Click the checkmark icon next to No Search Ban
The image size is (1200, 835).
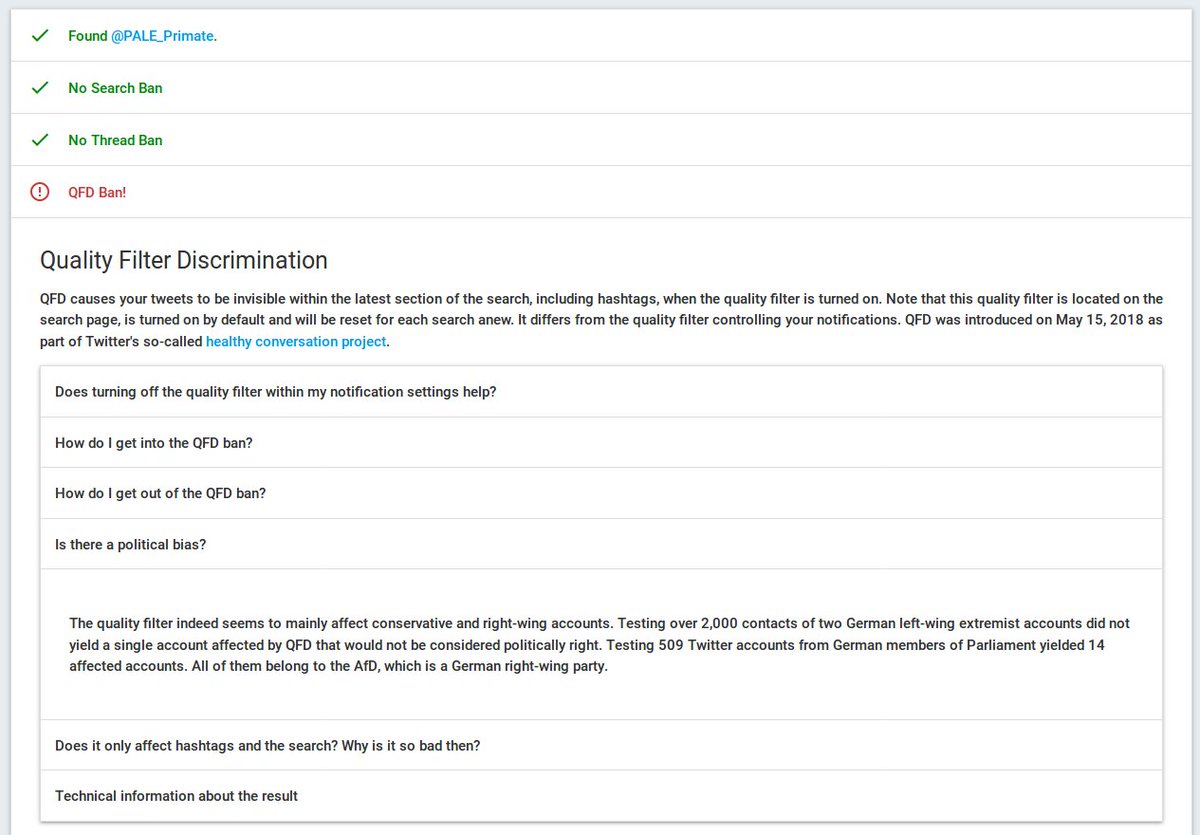[40, 88]
